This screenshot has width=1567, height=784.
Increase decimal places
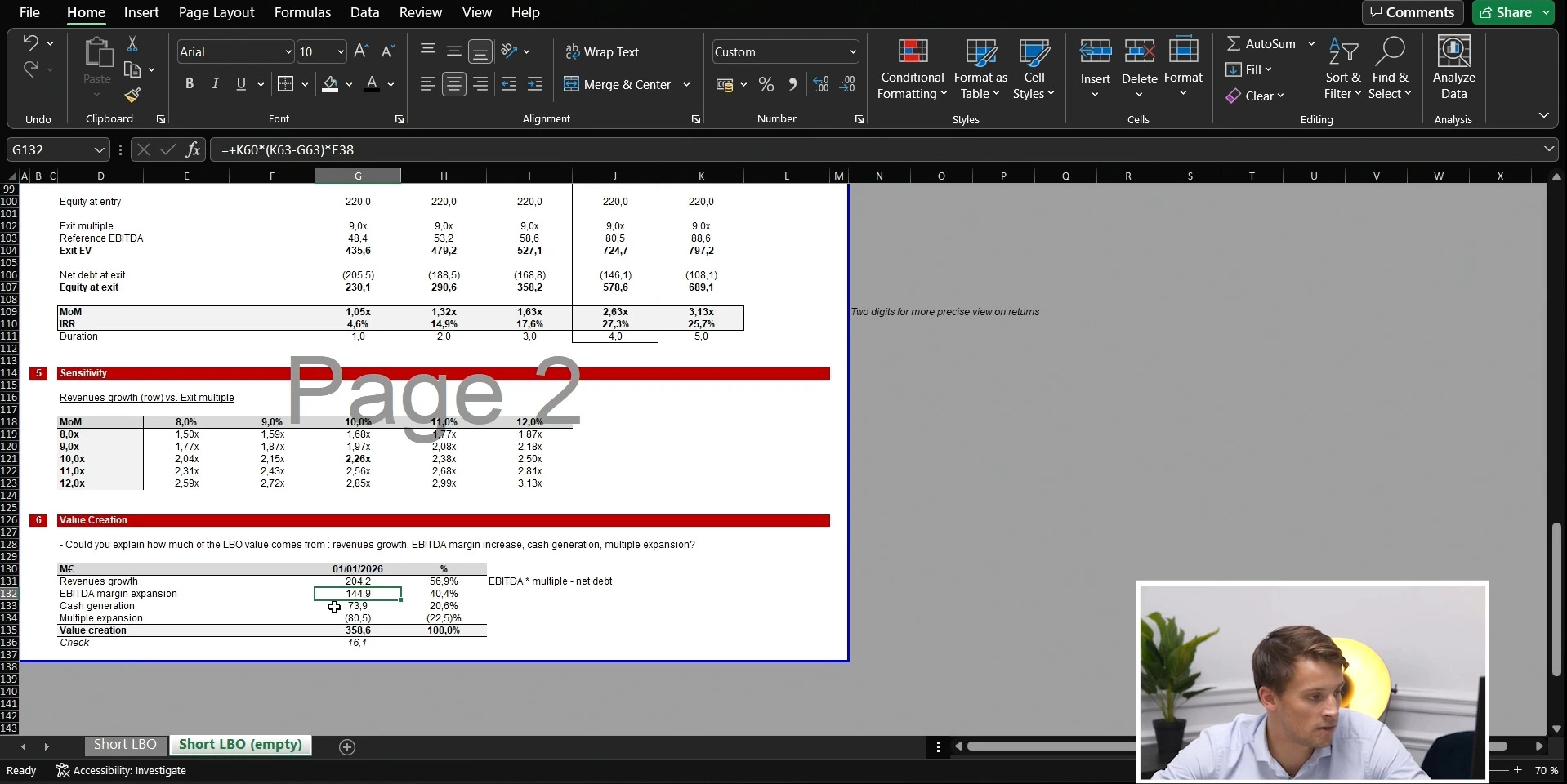[821, 84]
